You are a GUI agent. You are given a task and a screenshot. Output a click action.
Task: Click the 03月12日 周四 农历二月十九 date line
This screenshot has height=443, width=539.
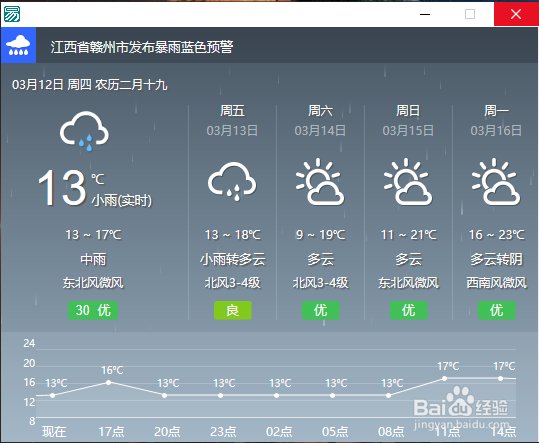tap(90, 85)
